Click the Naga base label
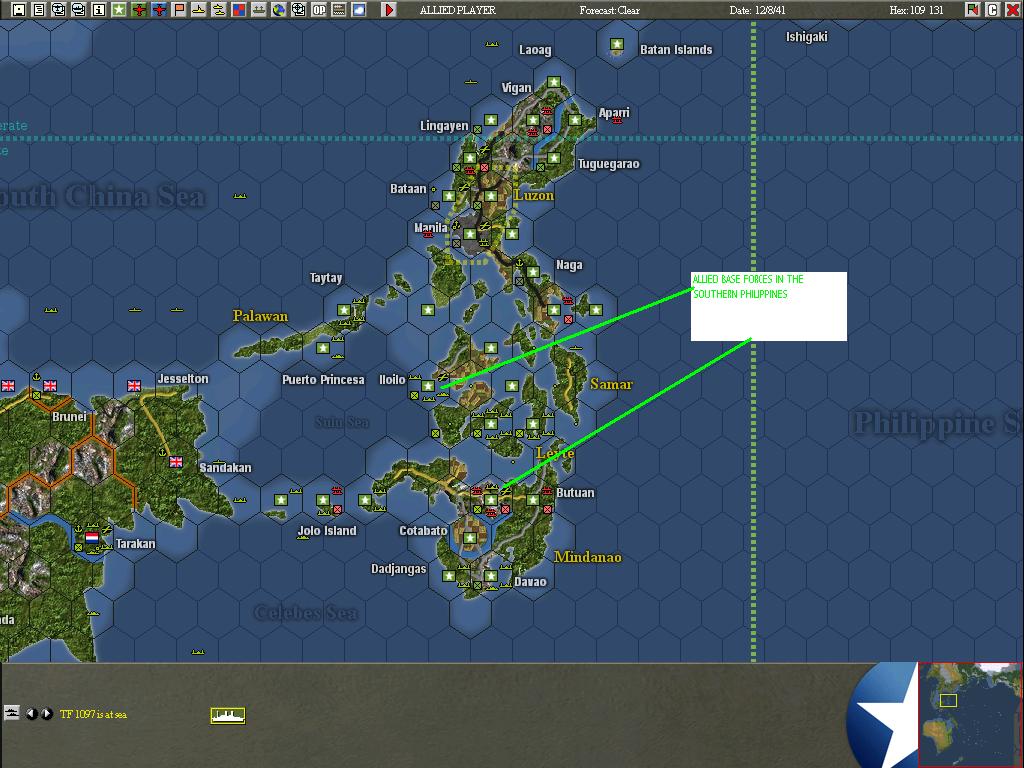 pos(569,264)
